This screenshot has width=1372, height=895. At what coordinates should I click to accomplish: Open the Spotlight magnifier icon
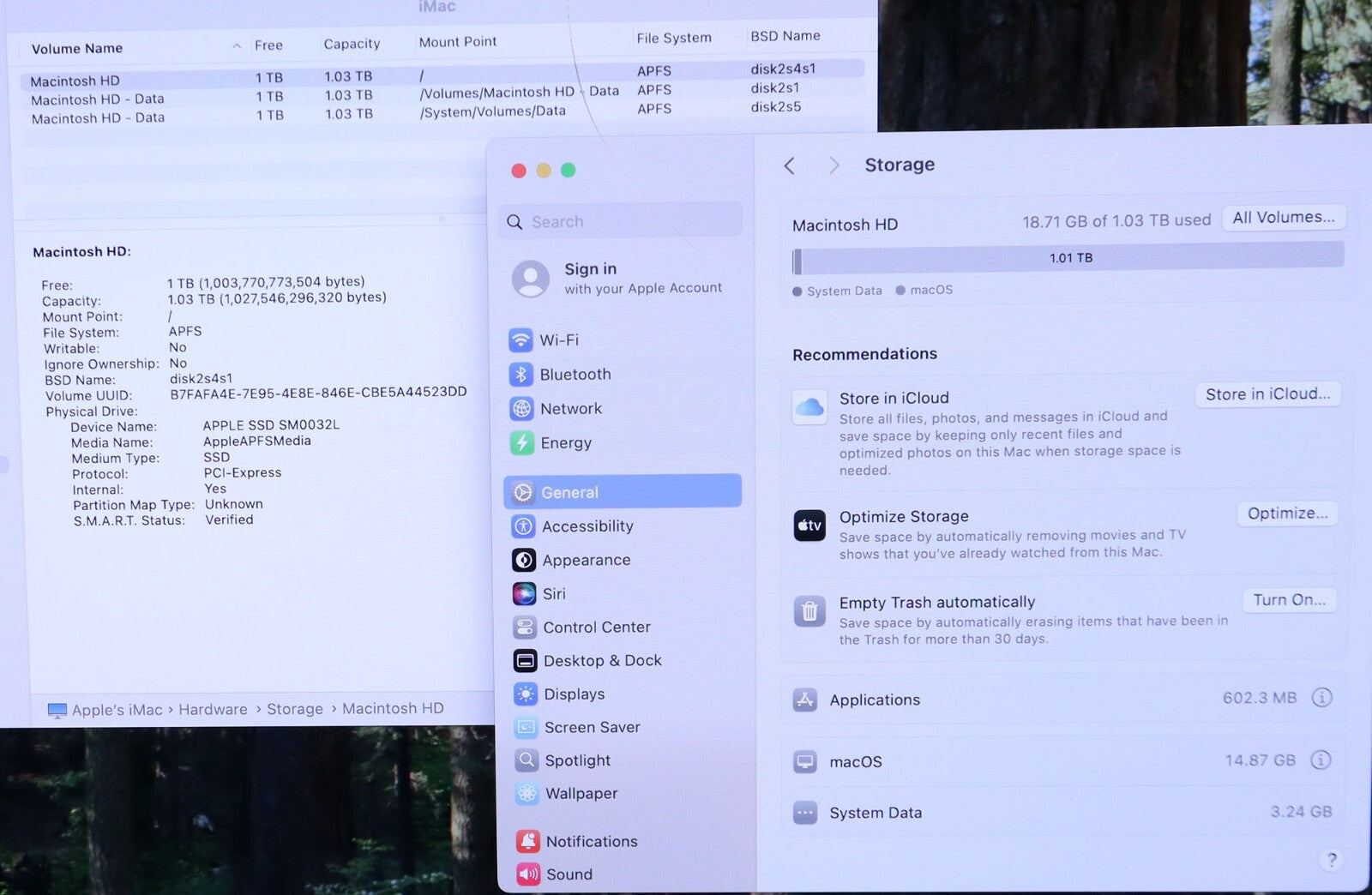pyautogui.click(x=527, y=760)
